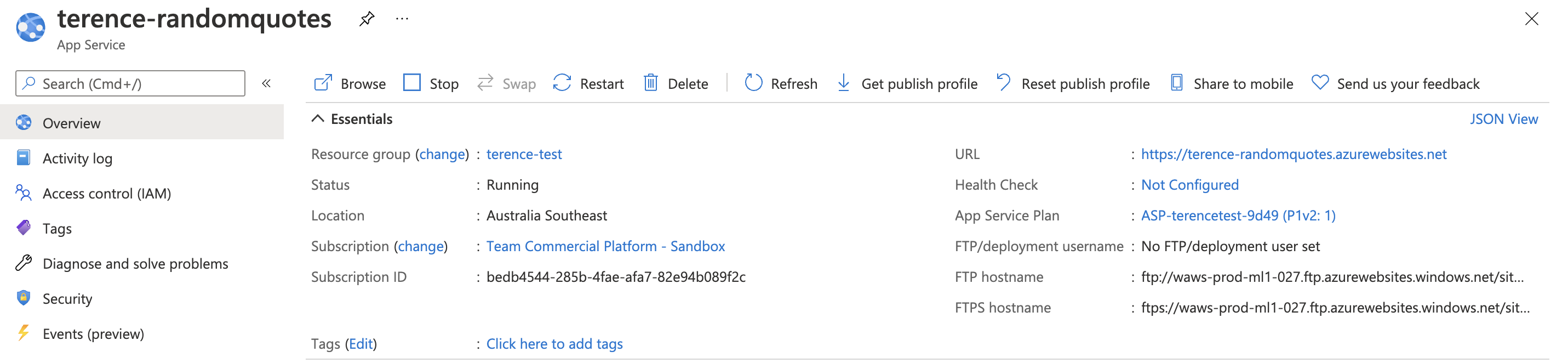Click the App Service globe icon in header
This screenshot has height=363, width=1568.
(31, 27)
